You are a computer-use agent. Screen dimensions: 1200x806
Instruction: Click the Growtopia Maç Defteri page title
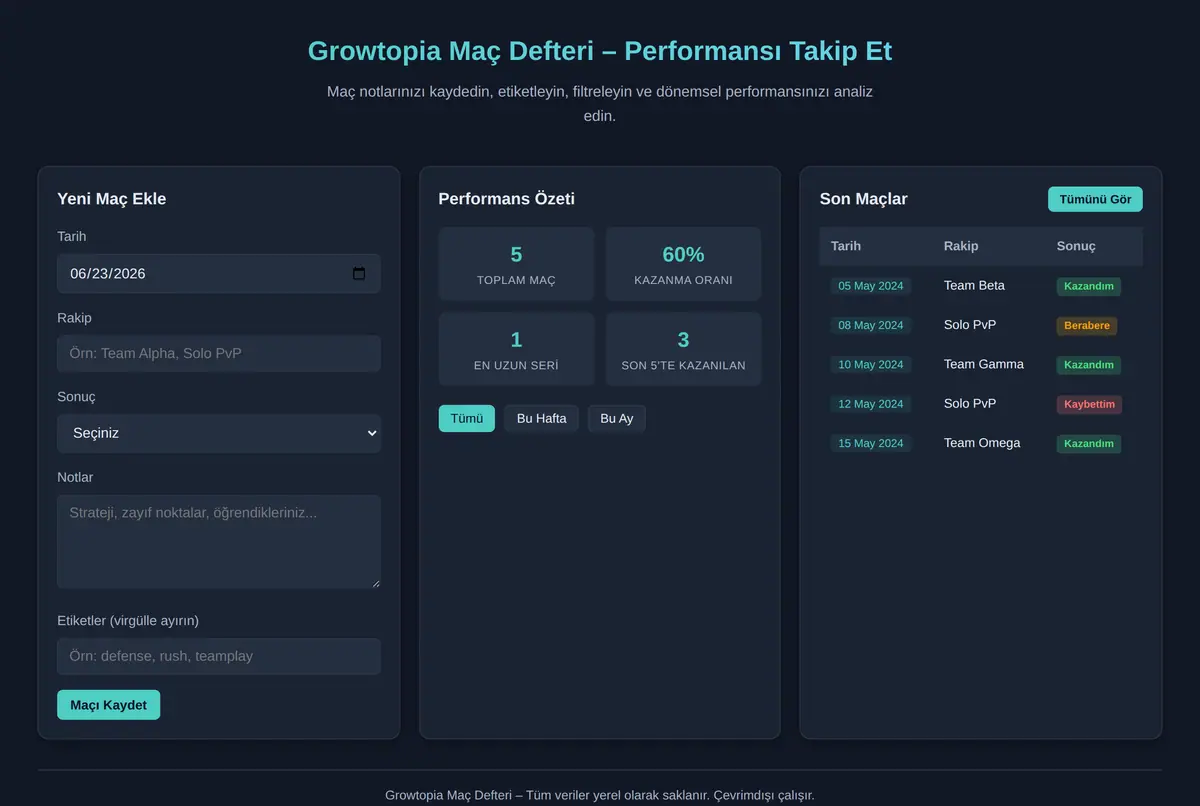coord(600,51)
